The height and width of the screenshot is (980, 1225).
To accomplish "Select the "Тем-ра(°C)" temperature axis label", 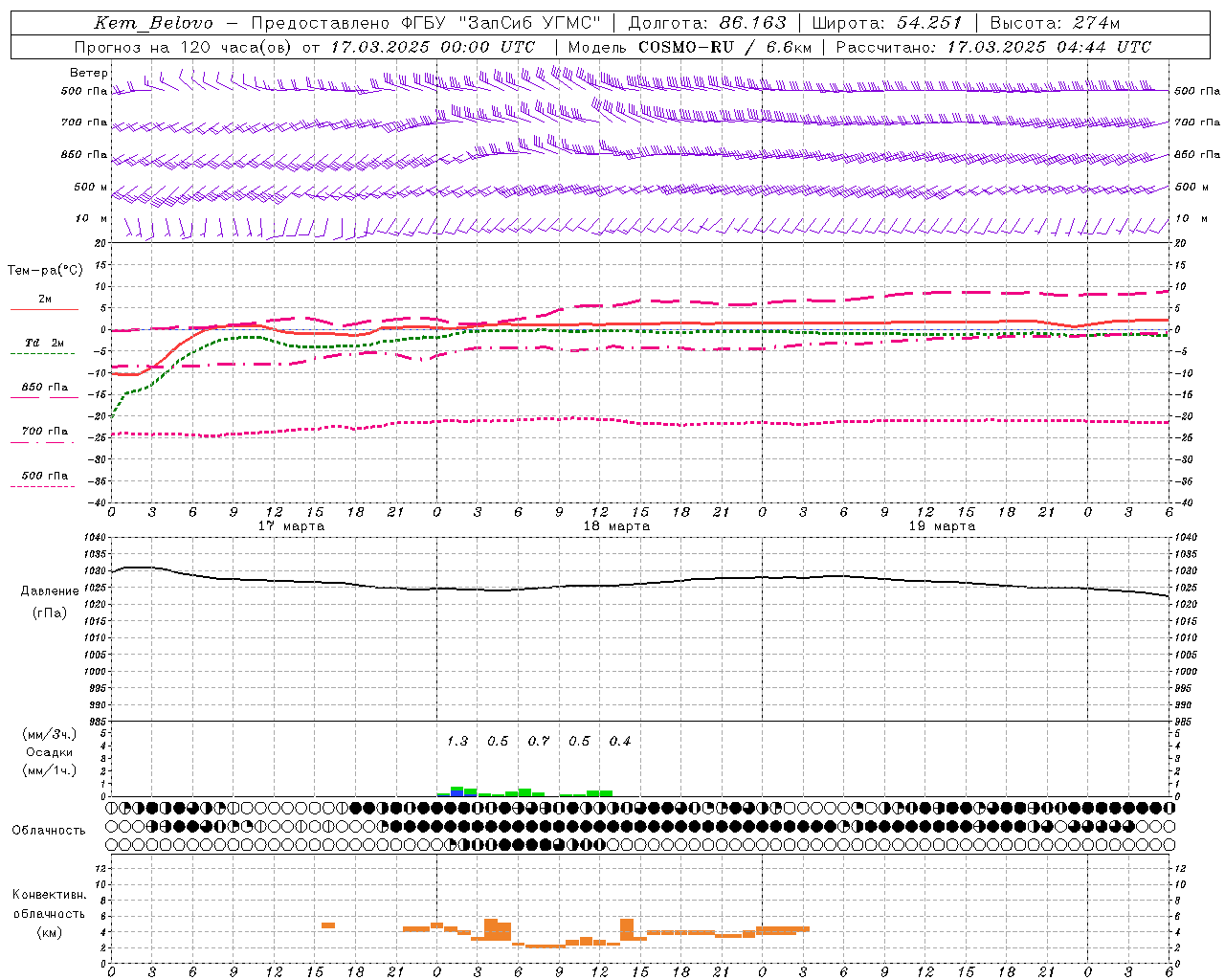I will pos(45,271).
